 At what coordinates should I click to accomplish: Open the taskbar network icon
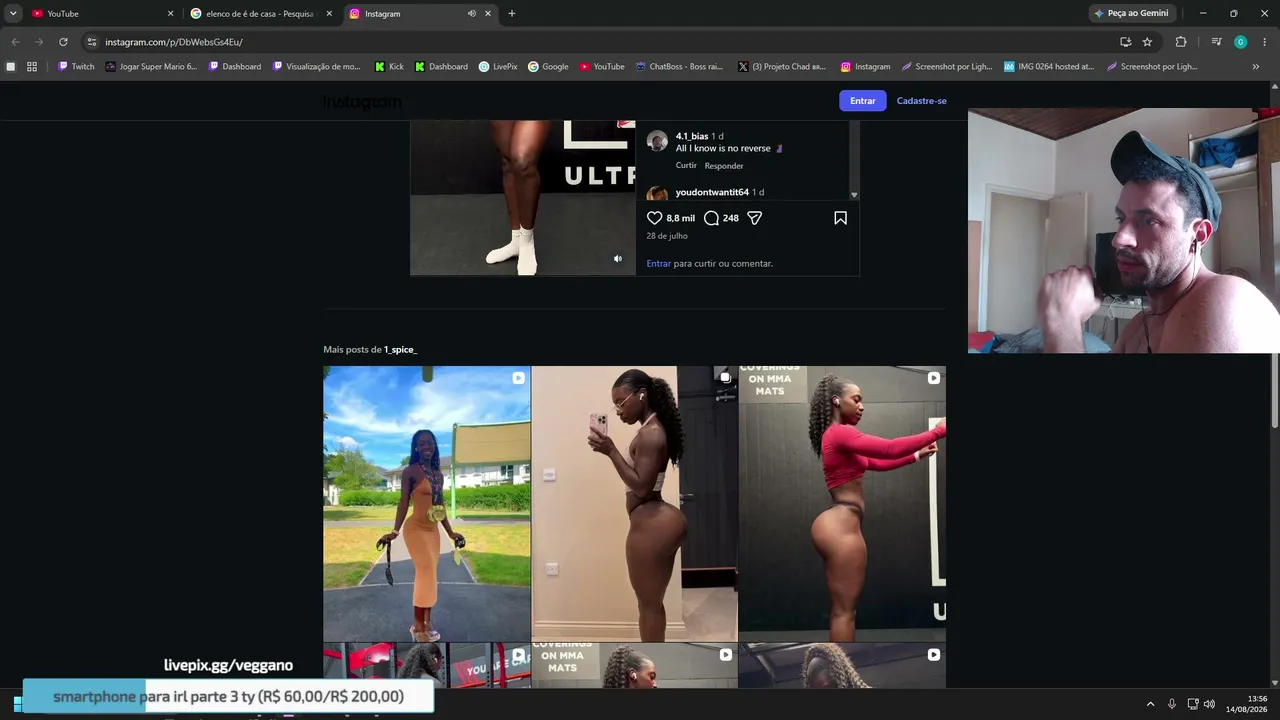(1192, 704)
